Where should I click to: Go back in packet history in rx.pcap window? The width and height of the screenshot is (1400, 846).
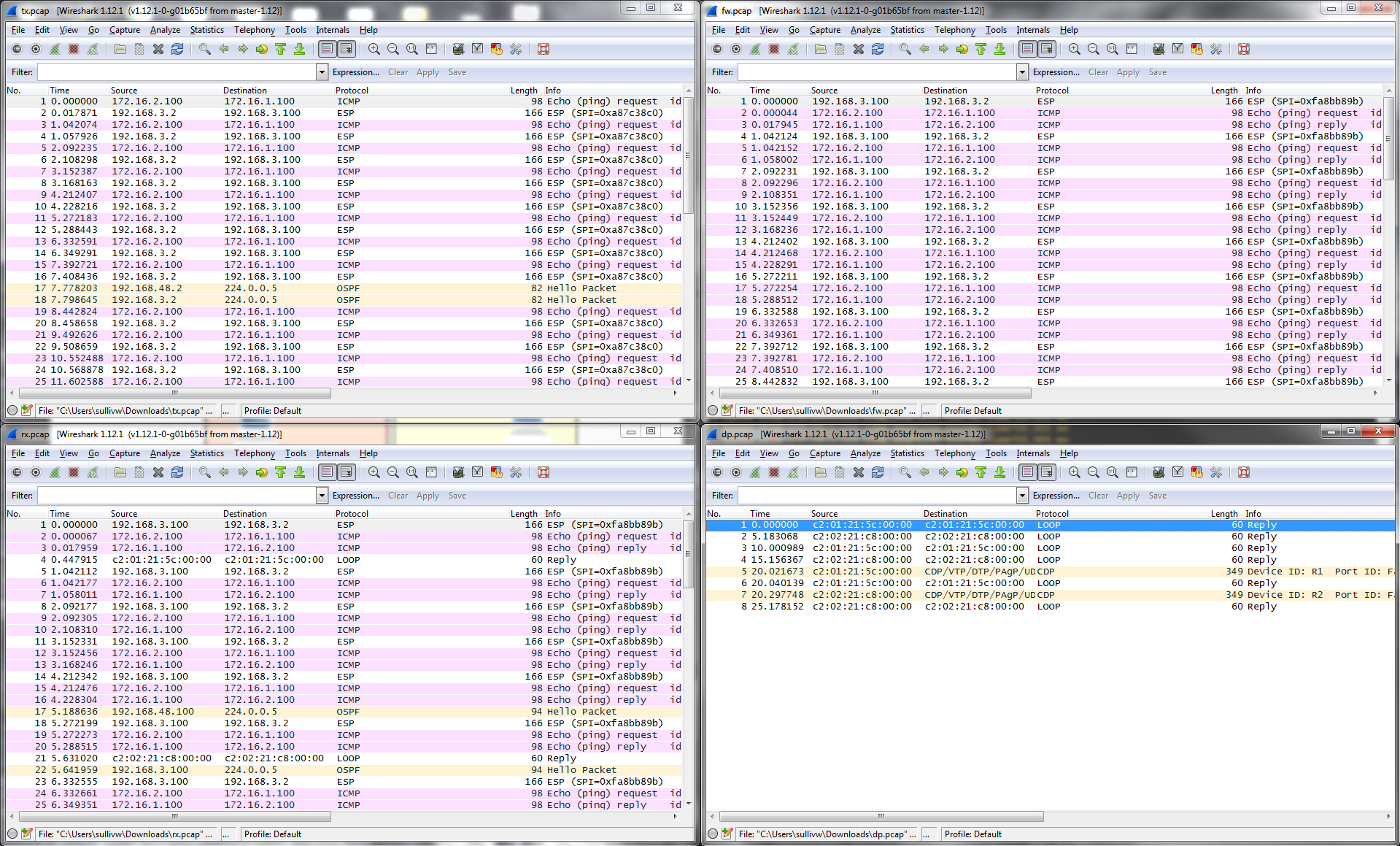coord(224,472)
